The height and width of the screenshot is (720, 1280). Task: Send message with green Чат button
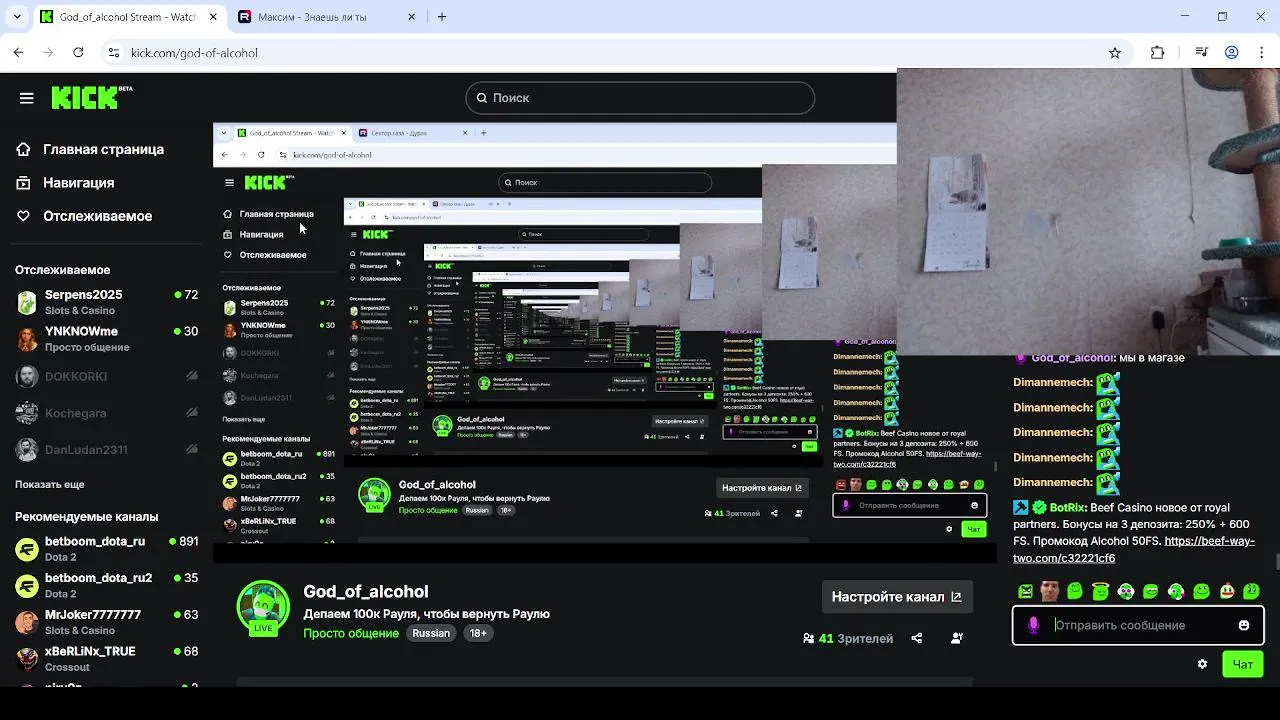click(1243, 664)
